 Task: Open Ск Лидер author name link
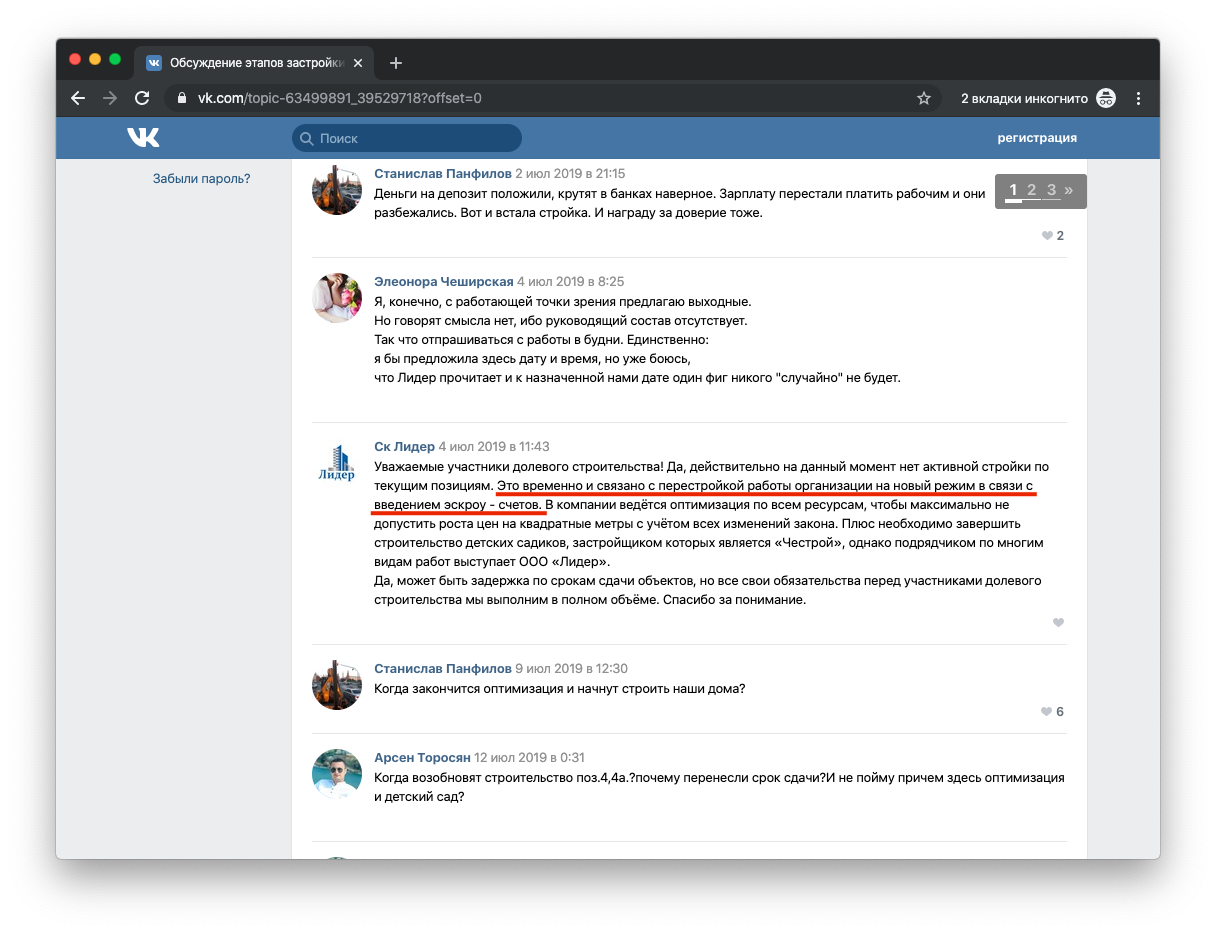coord(404,447)
